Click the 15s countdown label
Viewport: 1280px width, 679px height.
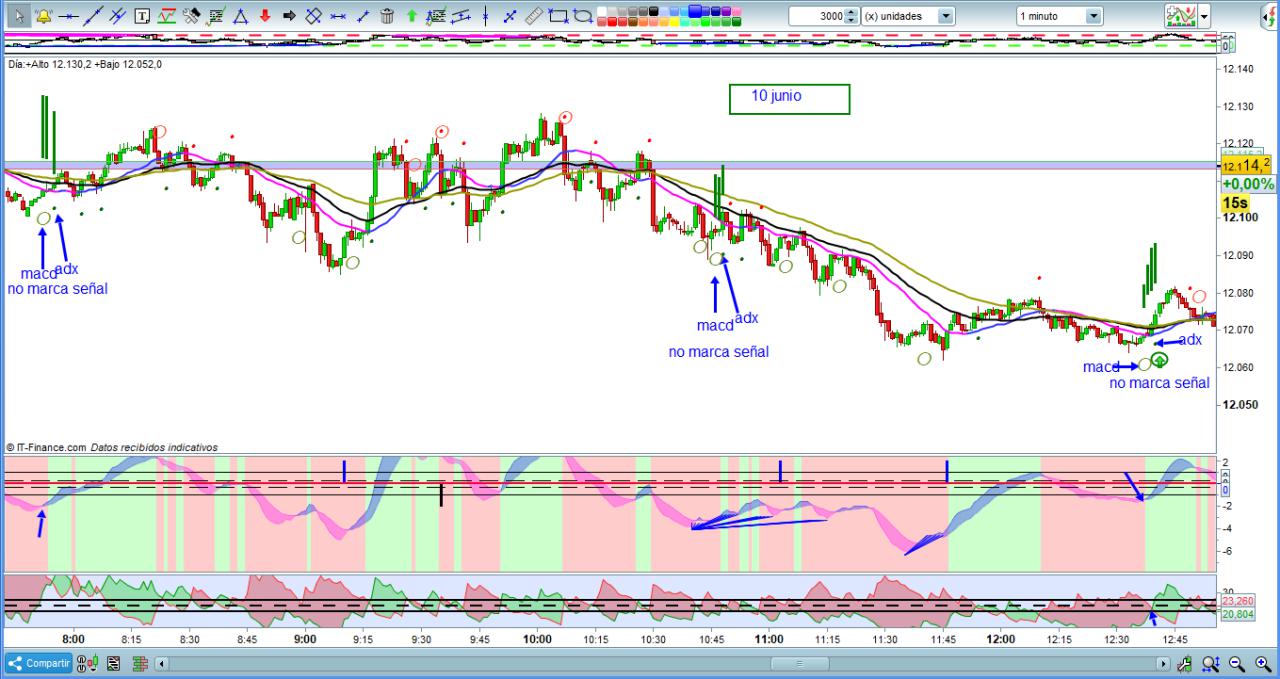pyautogui.click(x=1235, y=202)
